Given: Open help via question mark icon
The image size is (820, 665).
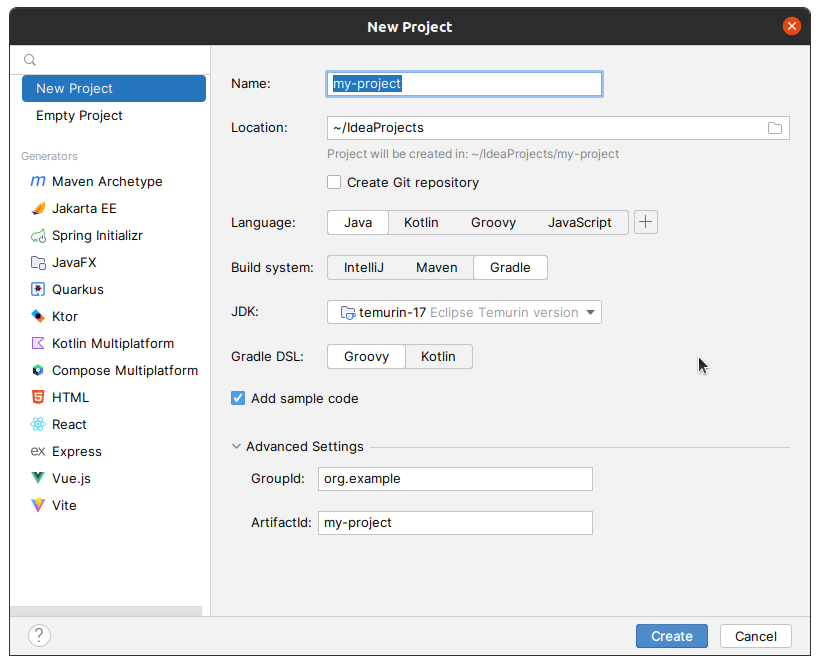Looking at the screenshot, I should 39,636.
